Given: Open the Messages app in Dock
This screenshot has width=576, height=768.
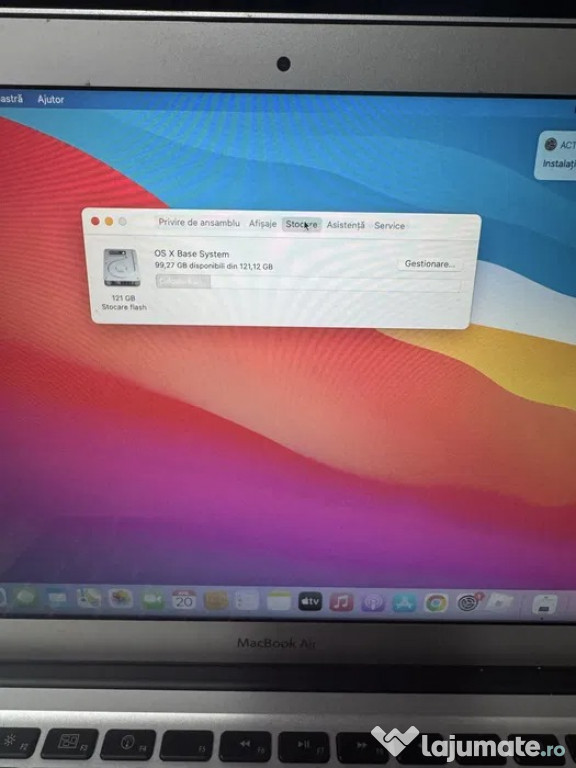Looking at the screenshot, I should pyautogui.click(x=26, y=597).
